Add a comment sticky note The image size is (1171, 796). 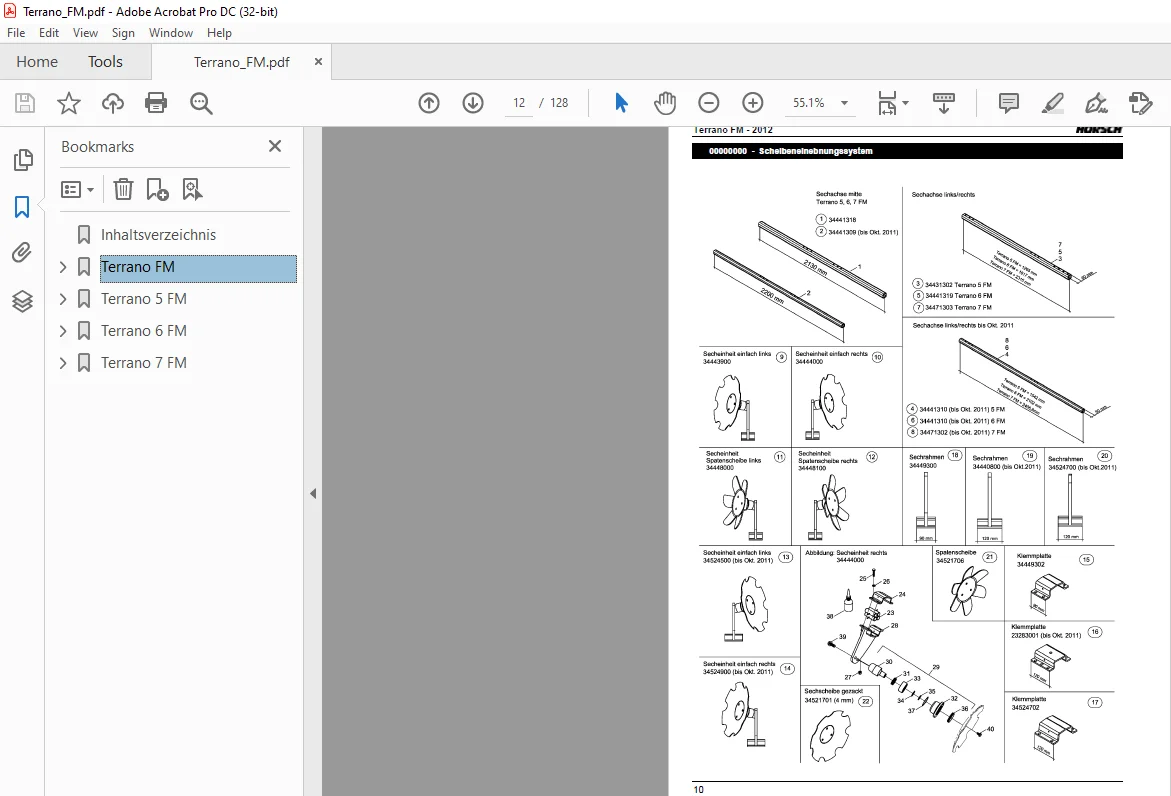click(x=1009, y=103)
